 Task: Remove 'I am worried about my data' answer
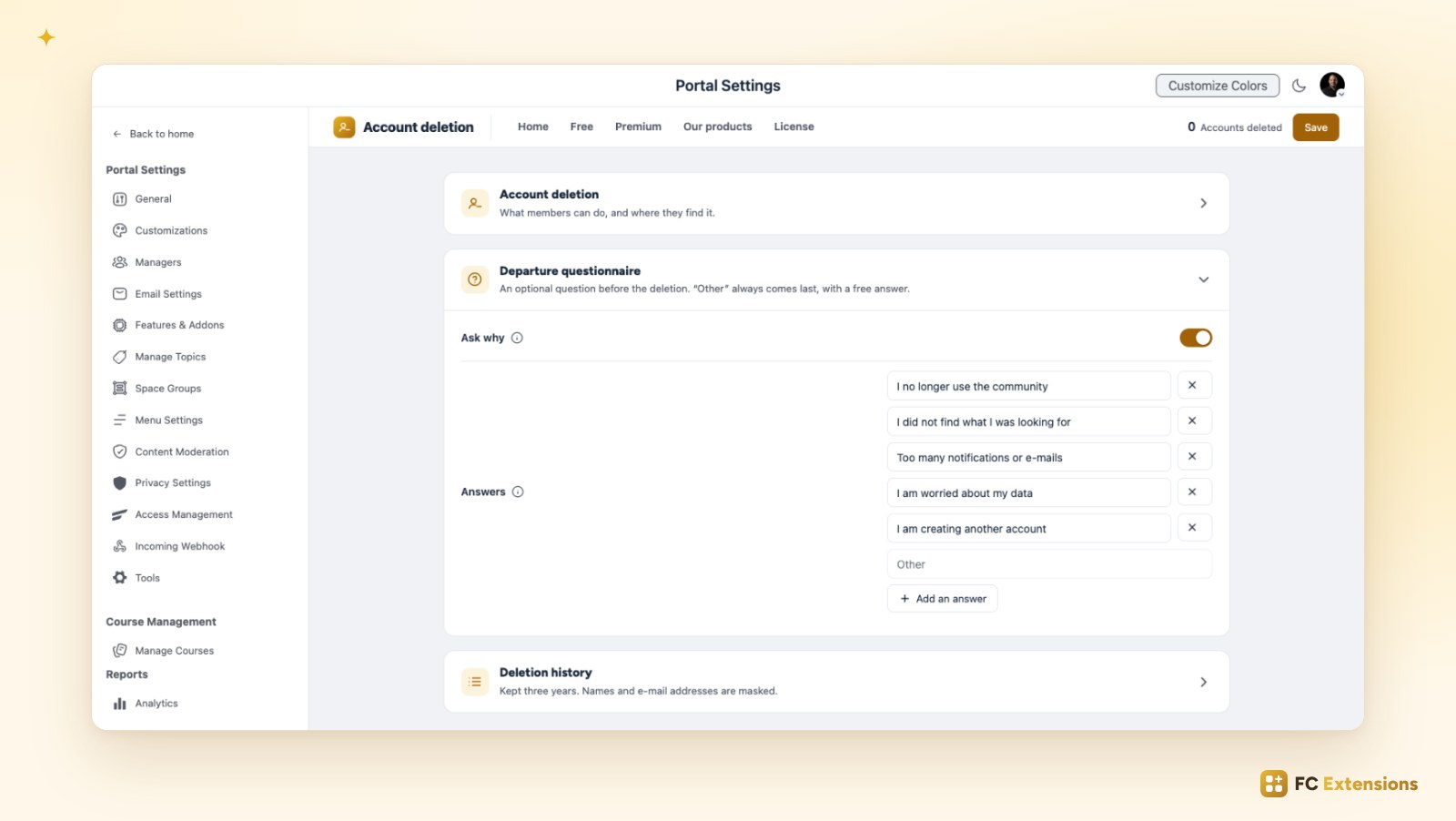pyautogui.click(x=1192, y=492)
